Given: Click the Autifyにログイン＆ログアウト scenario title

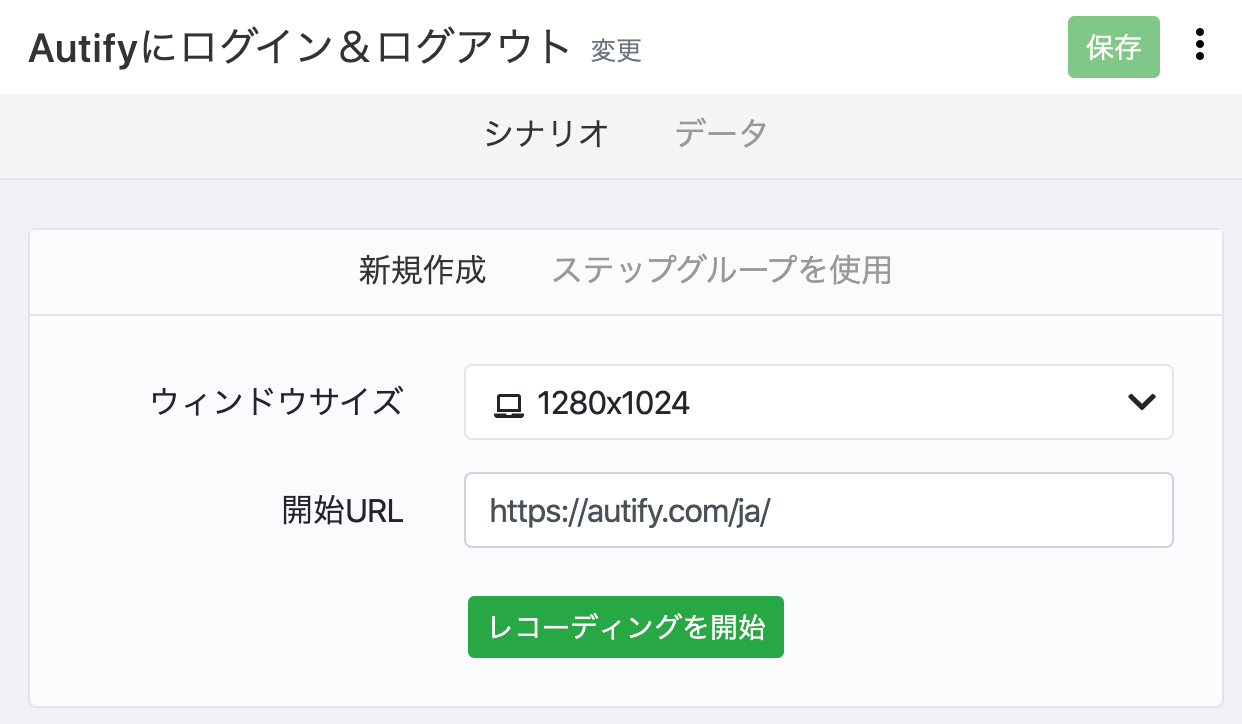Looking at the screenshot, I should coord(300,48).
